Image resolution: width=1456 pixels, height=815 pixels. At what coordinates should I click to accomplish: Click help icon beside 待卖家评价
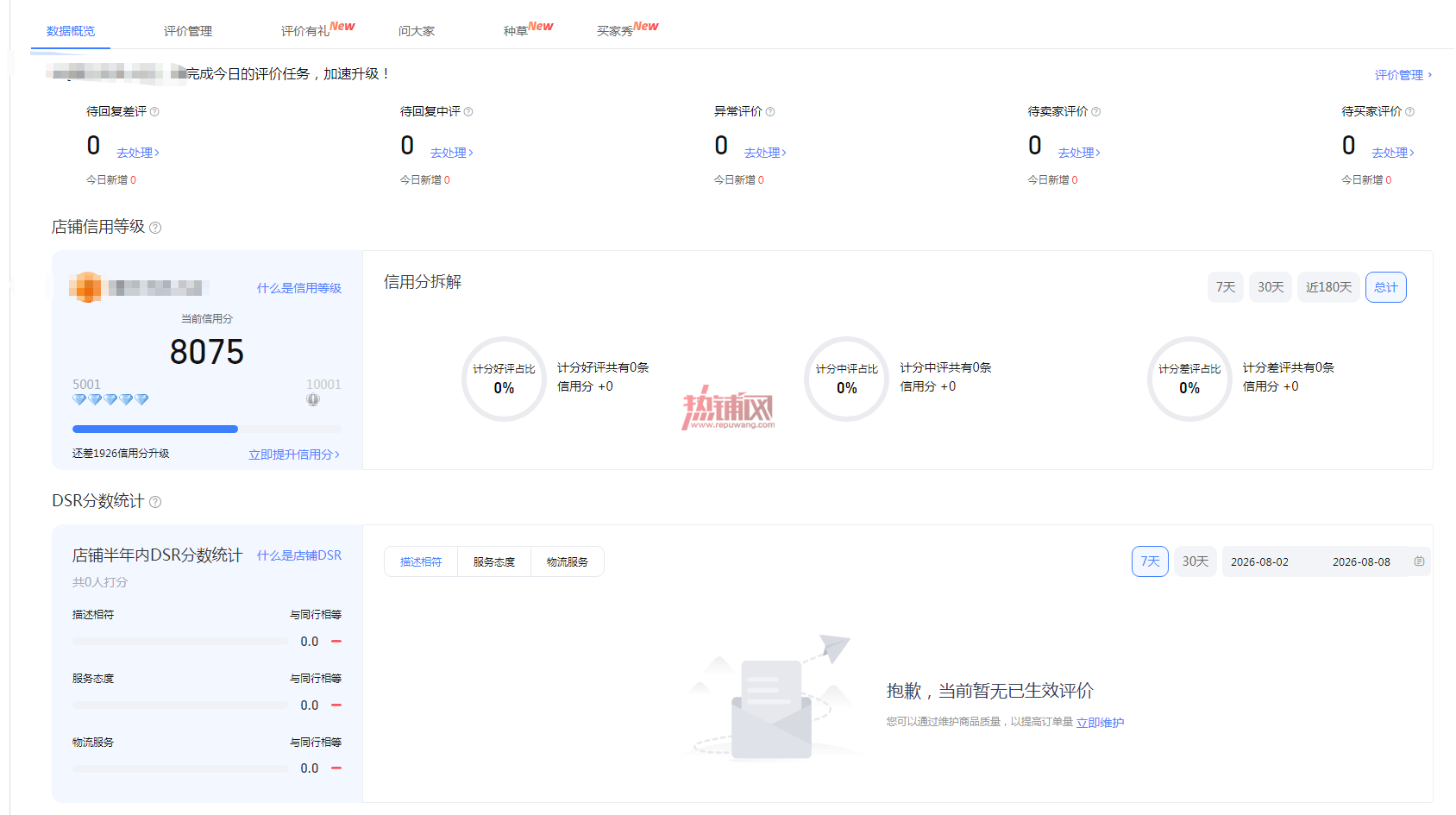[x=1096, y=112]
